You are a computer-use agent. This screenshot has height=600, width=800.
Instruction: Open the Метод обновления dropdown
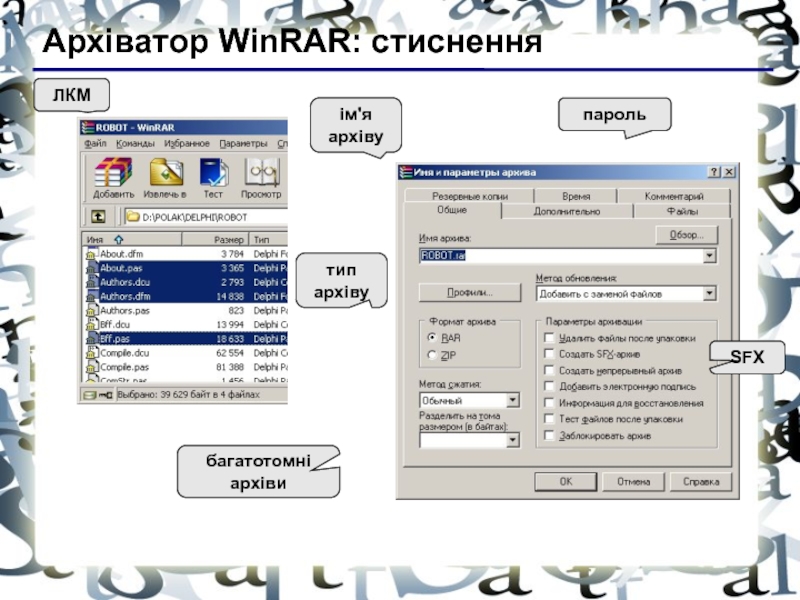(x=710, y=294)
